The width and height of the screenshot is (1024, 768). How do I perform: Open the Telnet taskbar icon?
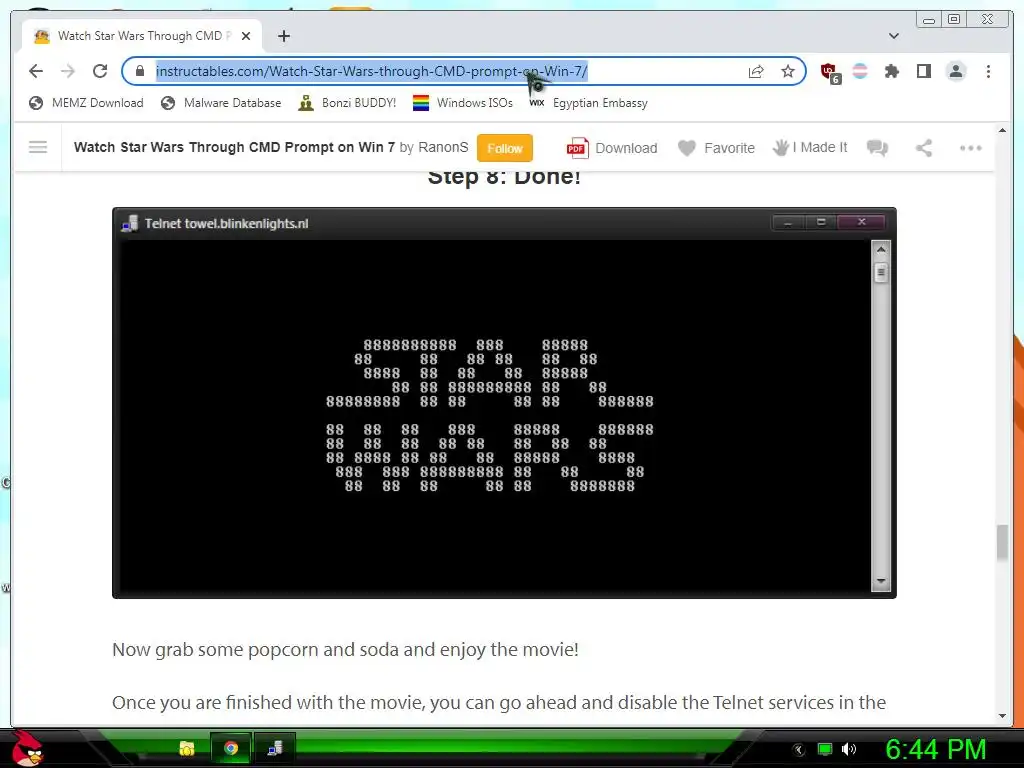coord(275,748)
